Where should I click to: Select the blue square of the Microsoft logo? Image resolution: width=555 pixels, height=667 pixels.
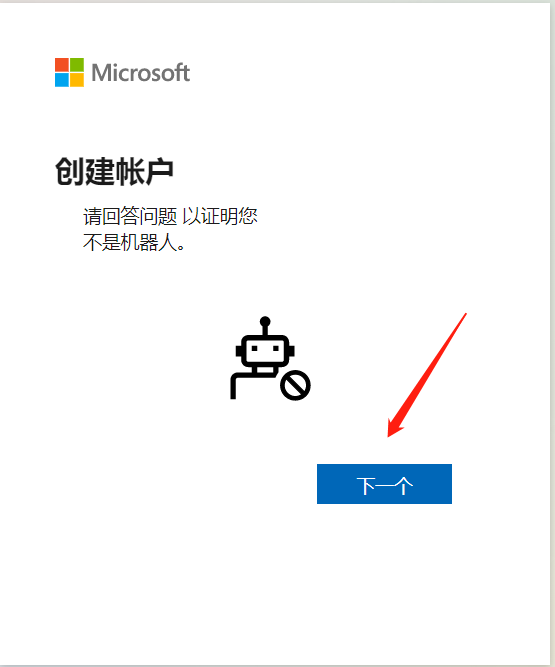point(62,80)
